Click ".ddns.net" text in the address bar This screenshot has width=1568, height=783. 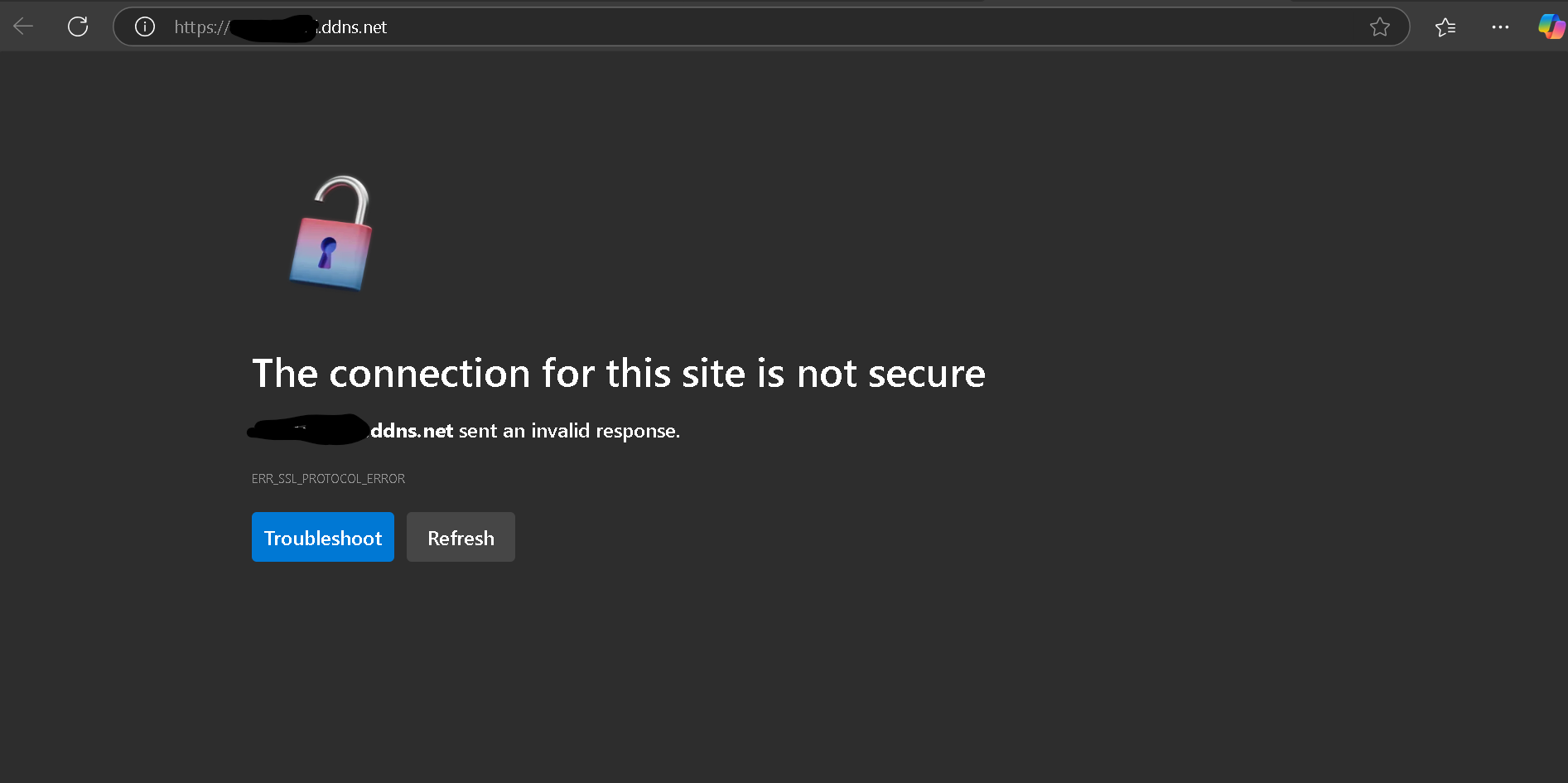tap(354, 27)
